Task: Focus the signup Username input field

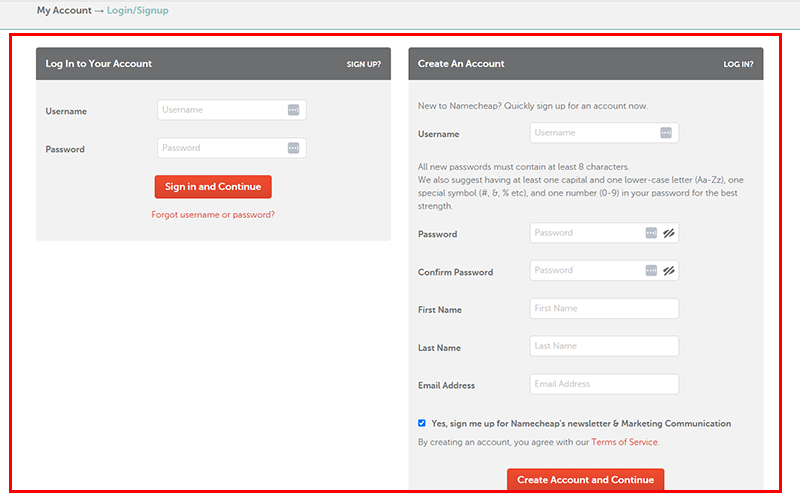Action: 604,133
